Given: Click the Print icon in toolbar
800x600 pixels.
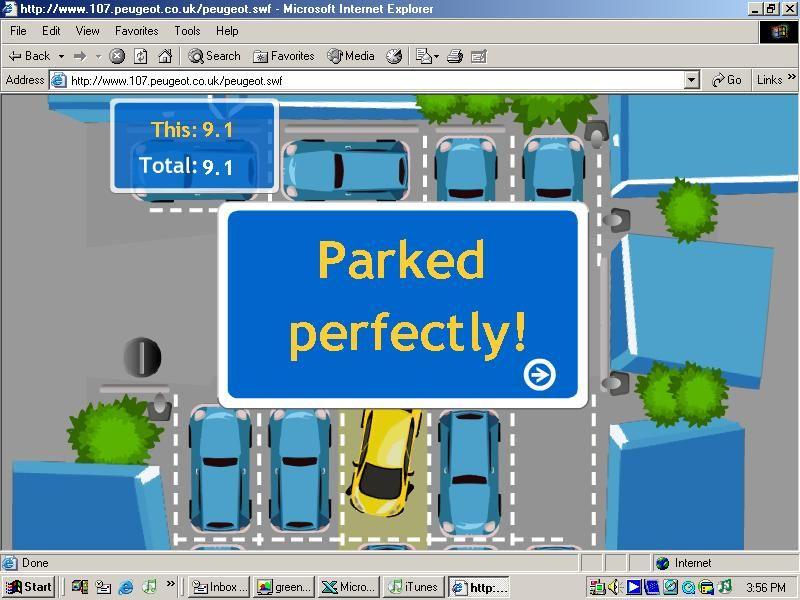Looking at the screenshot, I should [x=455, y=57].
